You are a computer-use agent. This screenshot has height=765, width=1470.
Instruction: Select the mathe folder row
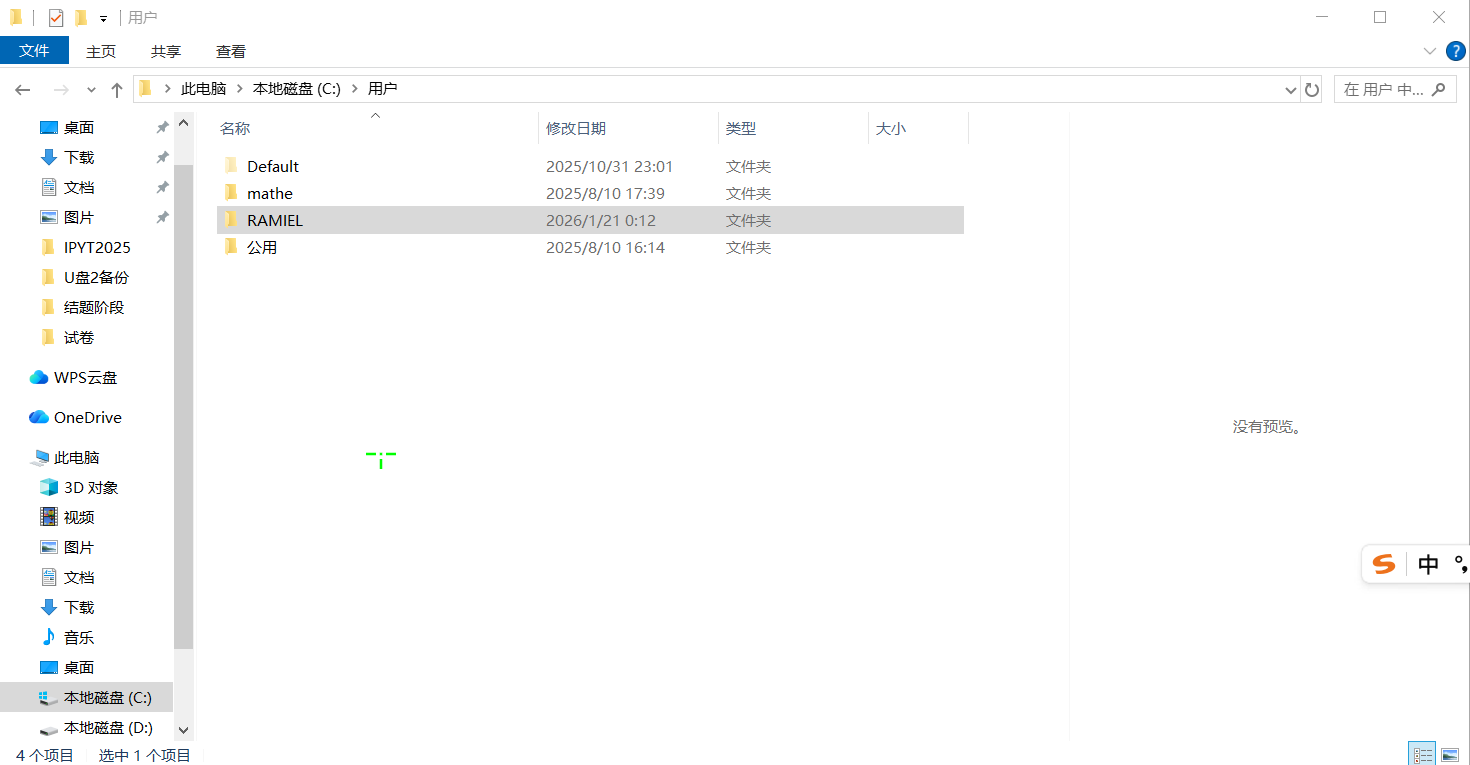590,193
